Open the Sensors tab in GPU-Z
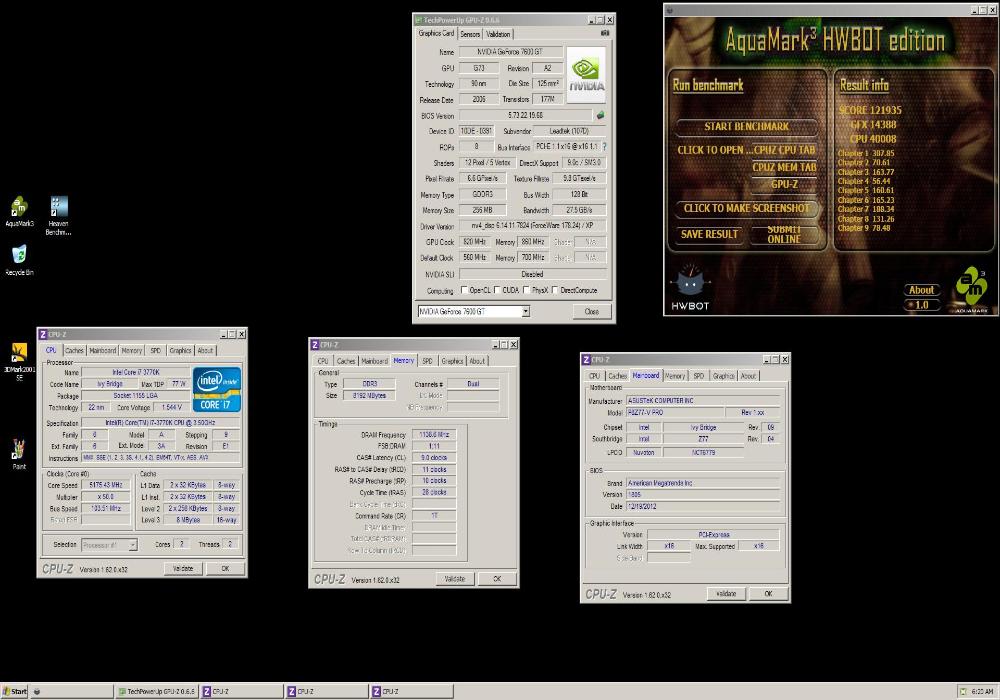 coord(470,34)
